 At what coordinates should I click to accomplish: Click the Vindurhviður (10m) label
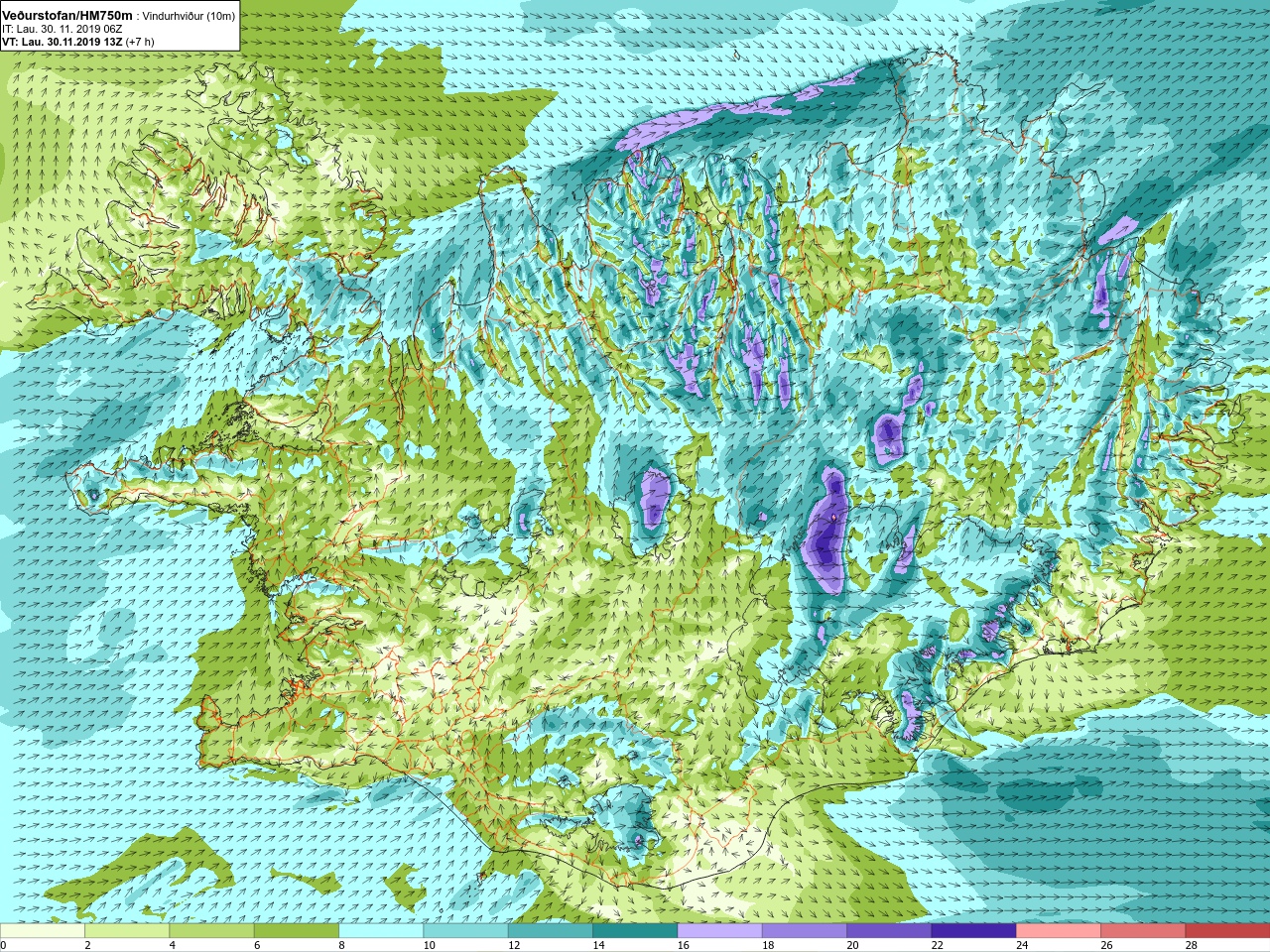coord(189,17)
